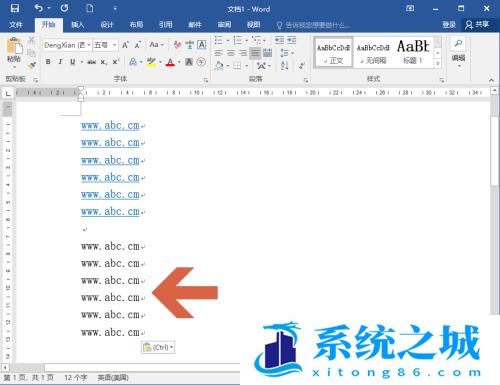Toggle the character border button

[202, 45]
